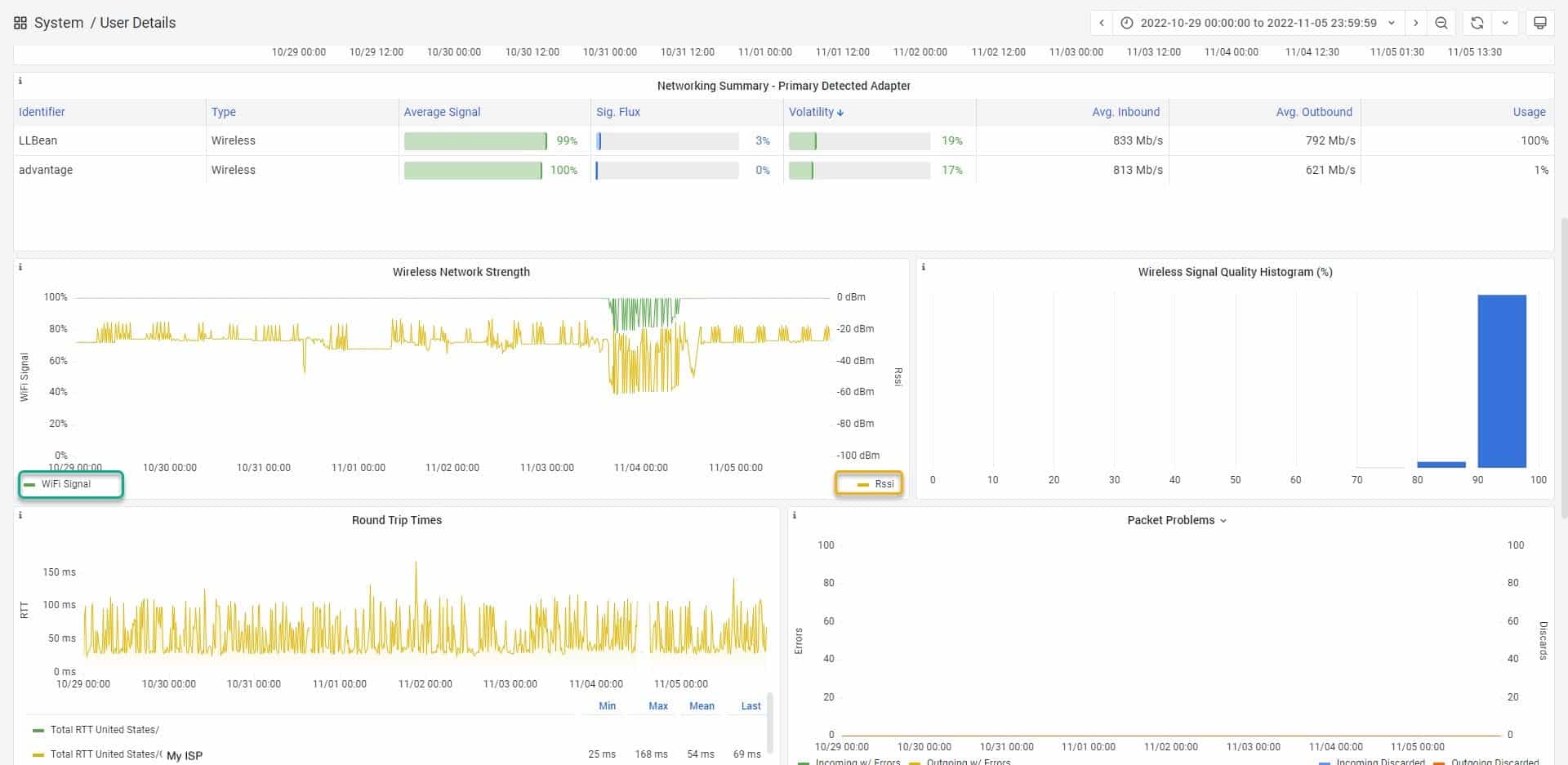Cycle view mode with the monitor icon
This screenshot has height=765, width=1568.
pos(1539,23)
